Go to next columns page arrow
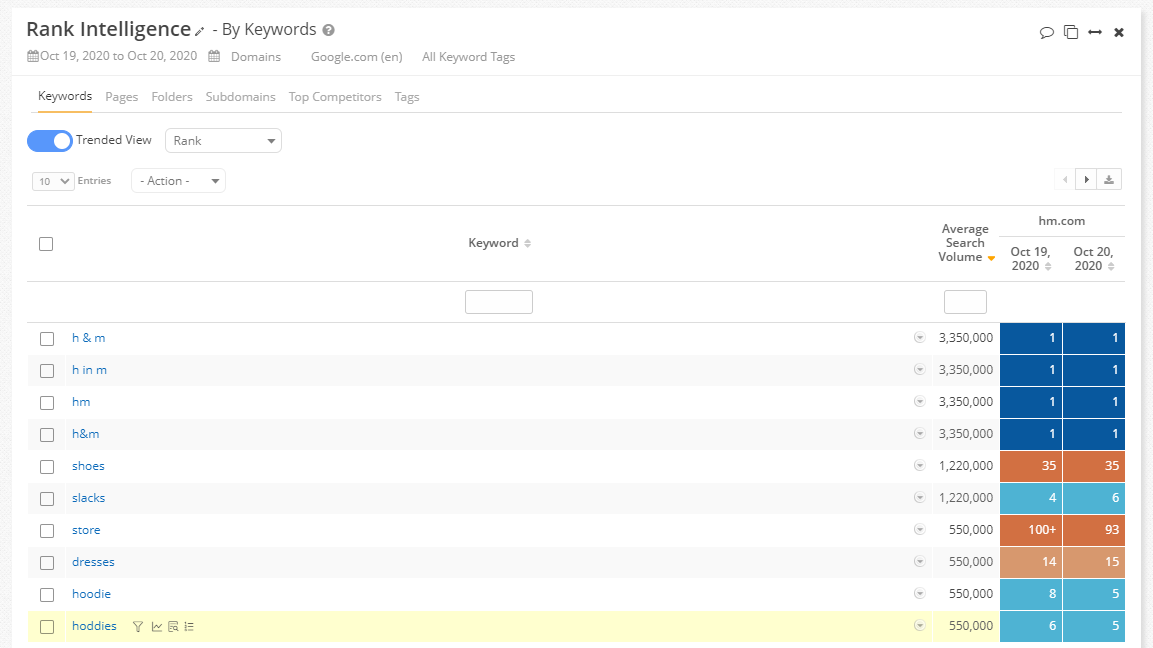 coord(1086,179)
